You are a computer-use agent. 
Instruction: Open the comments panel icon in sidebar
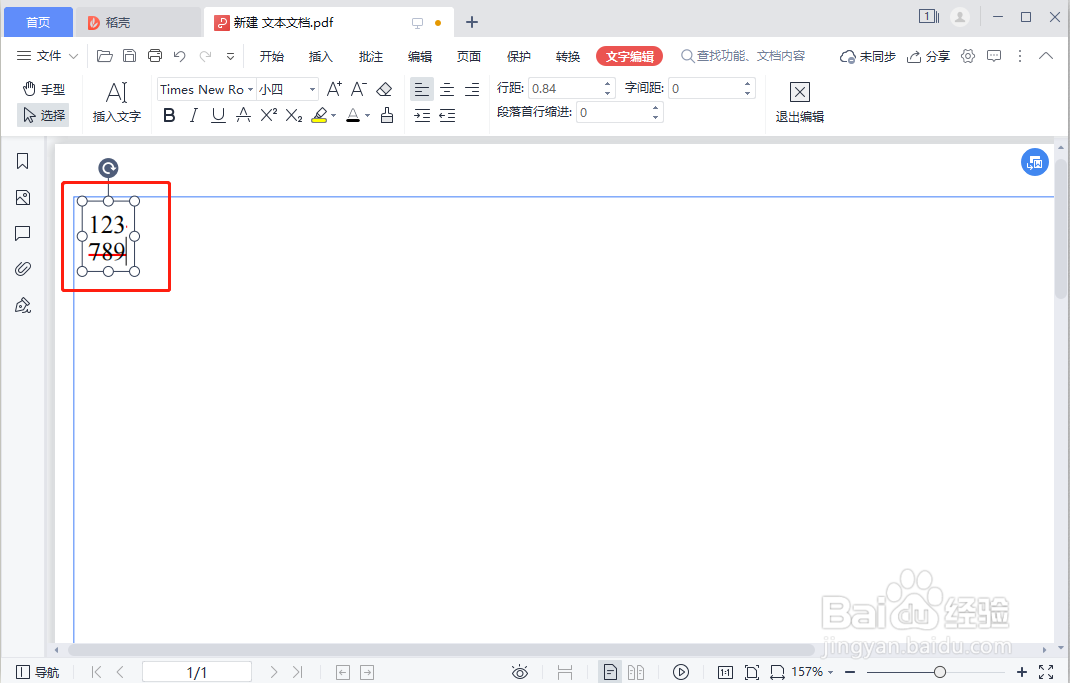pos(22,233)
